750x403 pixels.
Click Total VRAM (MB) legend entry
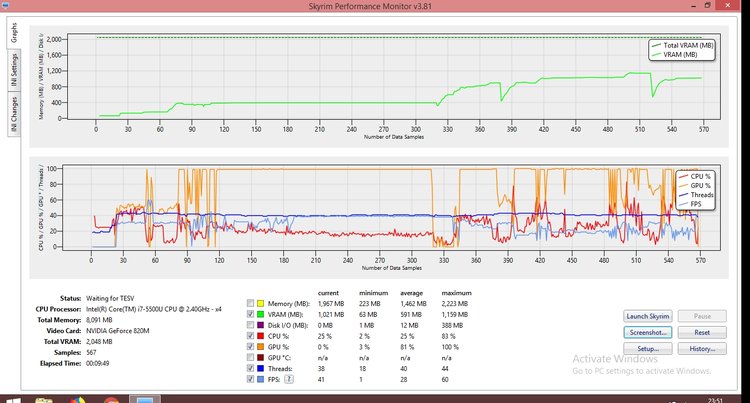(x=682, y=45)
